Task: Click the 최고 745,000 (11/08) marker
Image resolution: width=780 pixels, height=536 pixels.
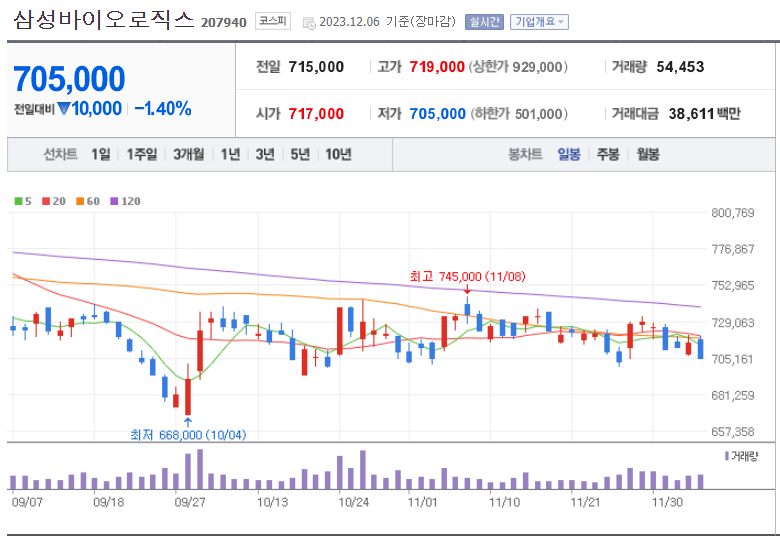Action: pos(467,276)
